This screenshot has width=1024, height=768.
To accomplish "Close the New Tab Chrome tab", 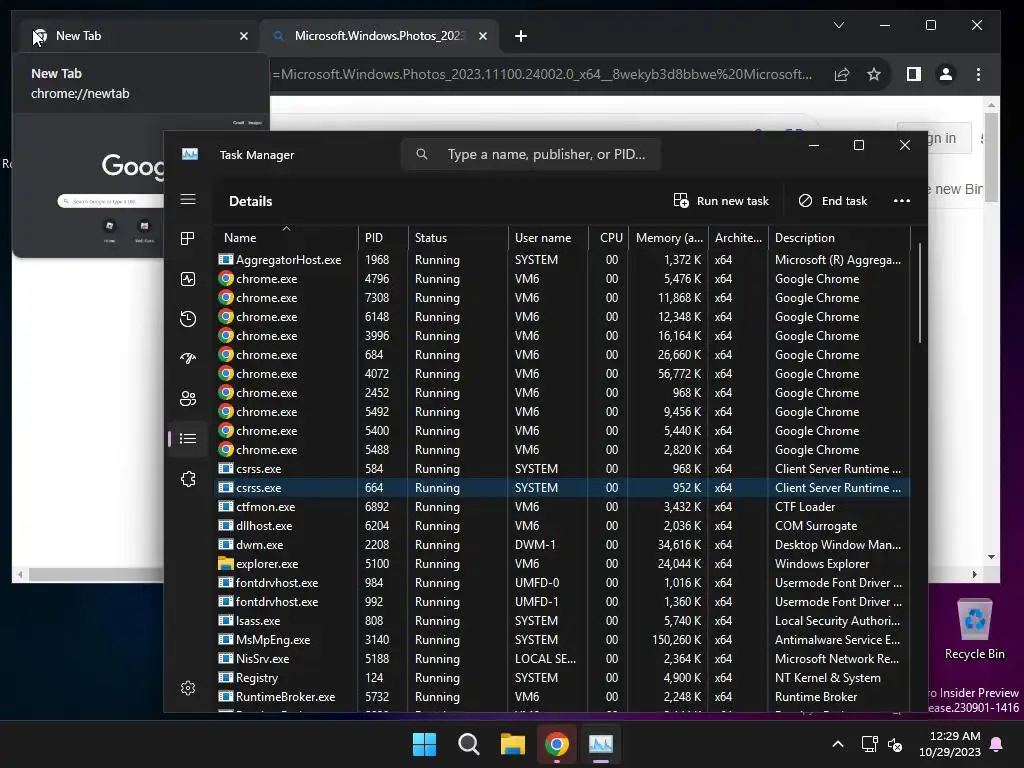I will click(244, 36).
